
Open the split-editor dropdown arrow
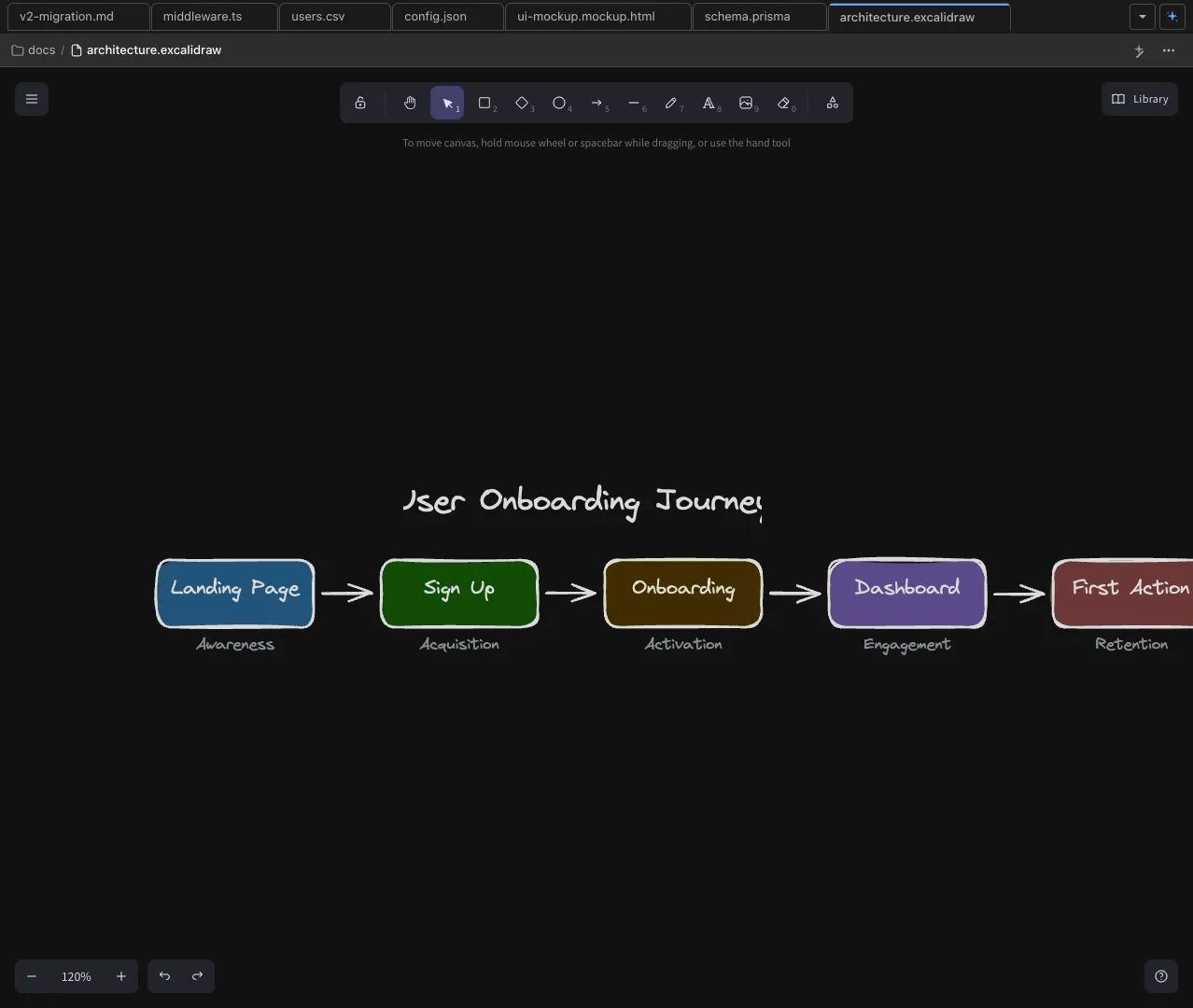click(1142, 16)
